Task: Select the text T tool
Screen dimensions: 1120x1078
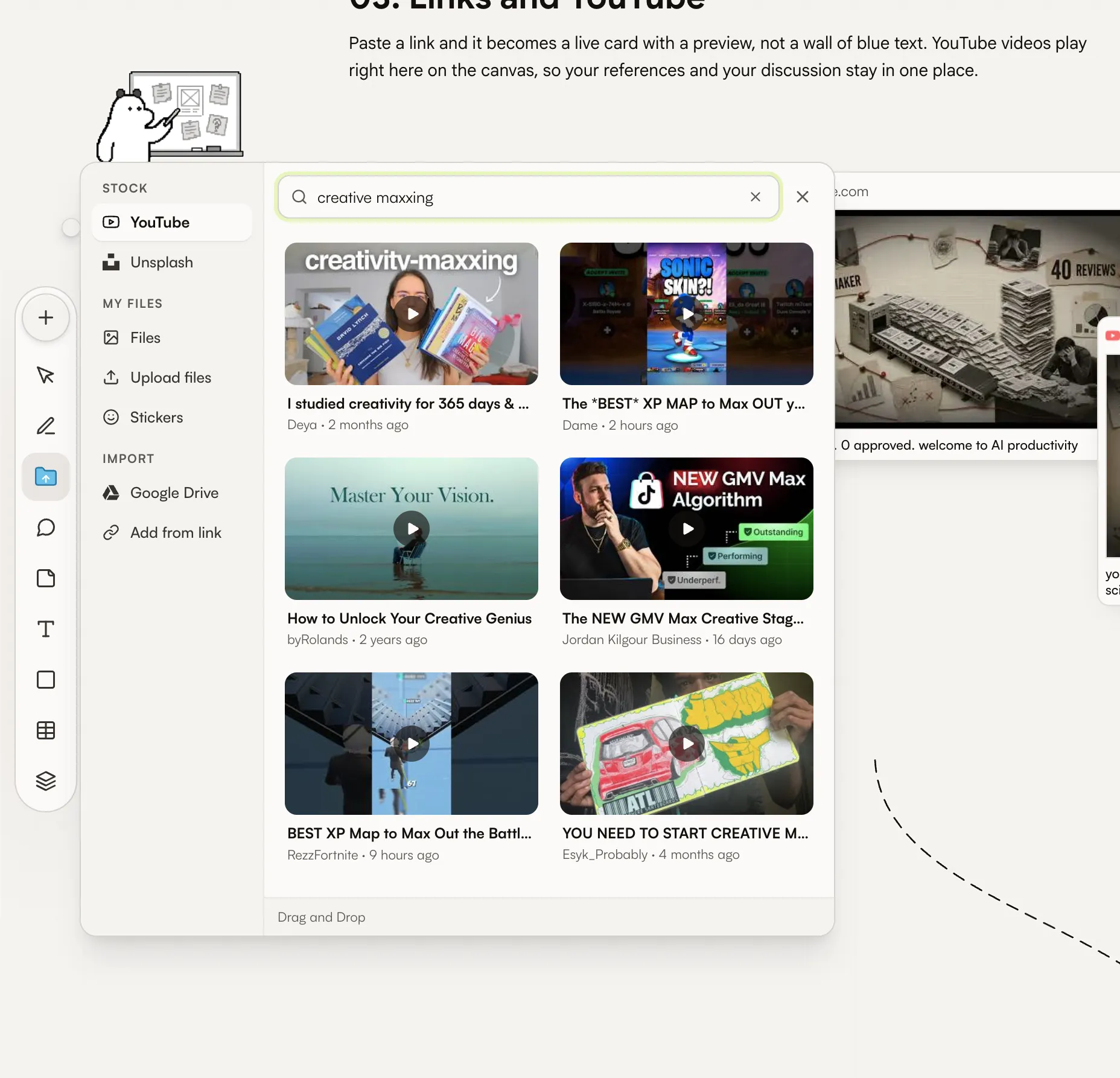Action: point(46,629)
